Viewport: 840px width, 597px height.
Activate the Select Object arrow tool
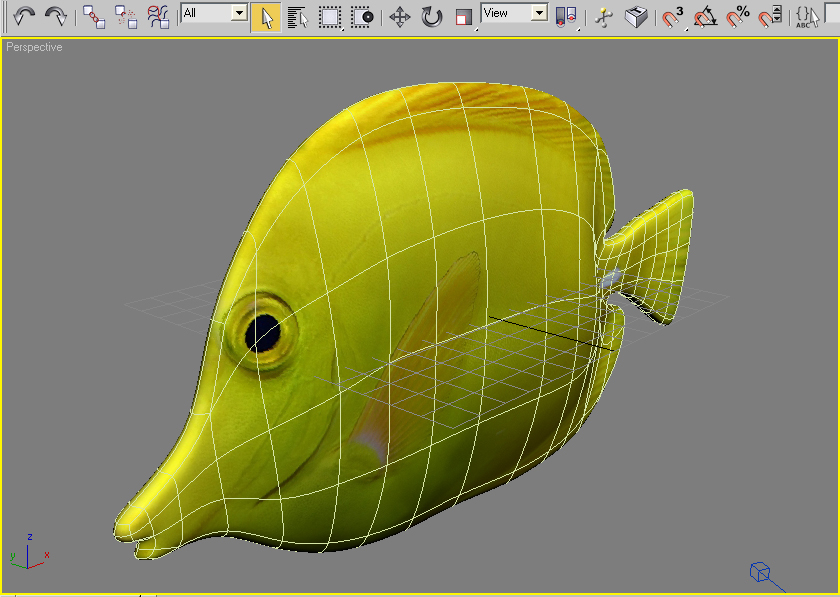coord(265,15)
